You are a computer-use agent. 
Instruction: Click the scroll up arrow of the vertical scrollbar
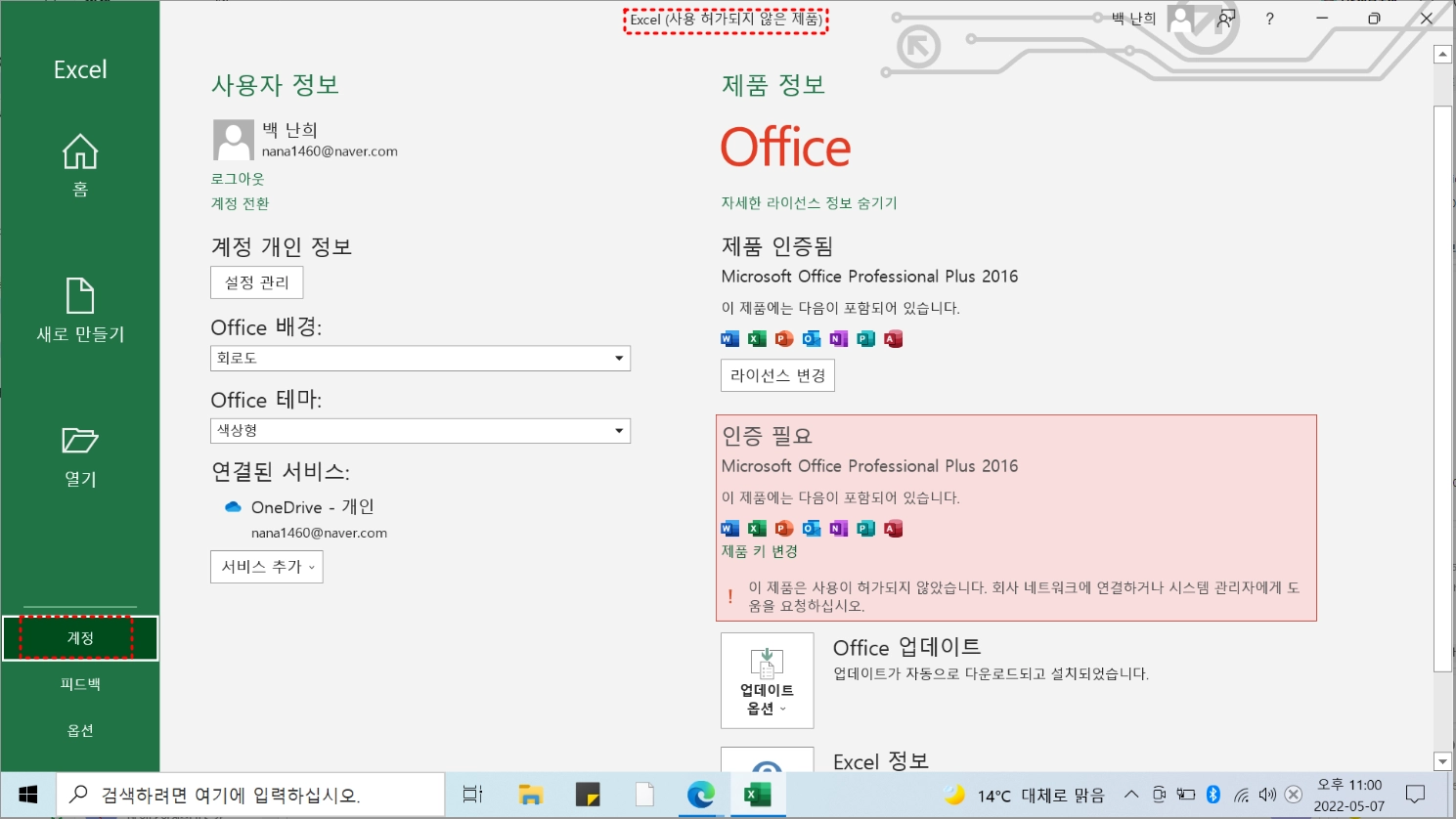tap(1442, 55)
